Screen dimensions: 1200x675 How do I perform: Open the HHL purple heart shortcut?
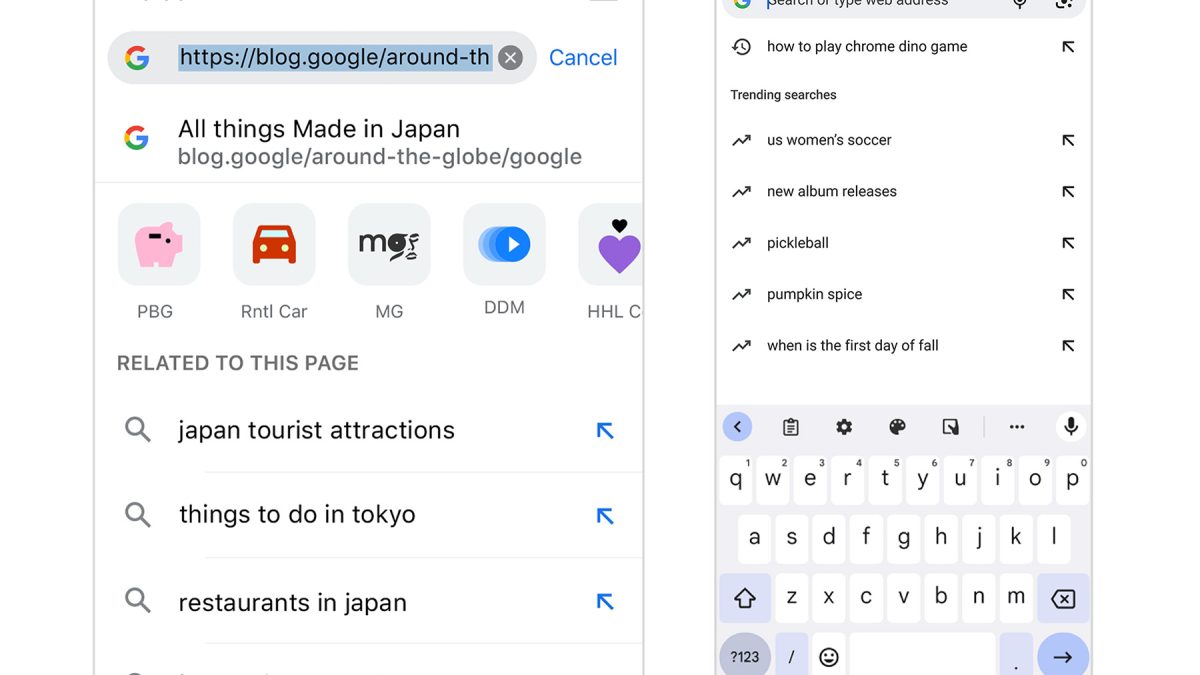(611, 245)
